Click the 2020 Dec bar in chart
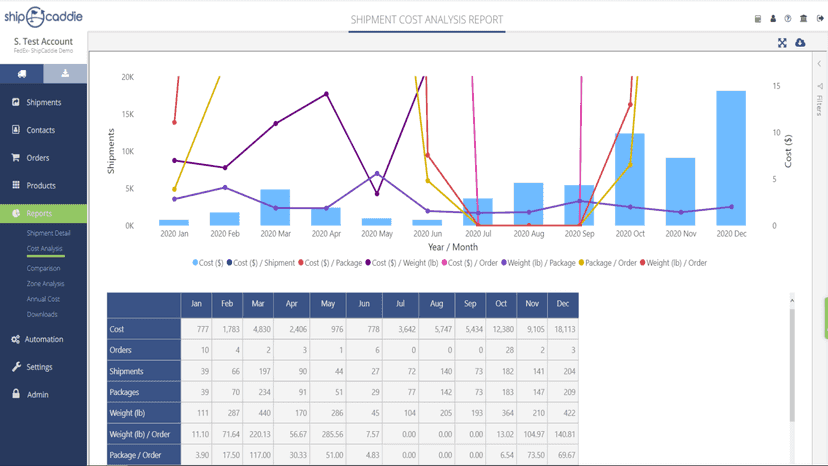This screenshot has width=828, height=466. pyautogui.click(x=731, y=158)
